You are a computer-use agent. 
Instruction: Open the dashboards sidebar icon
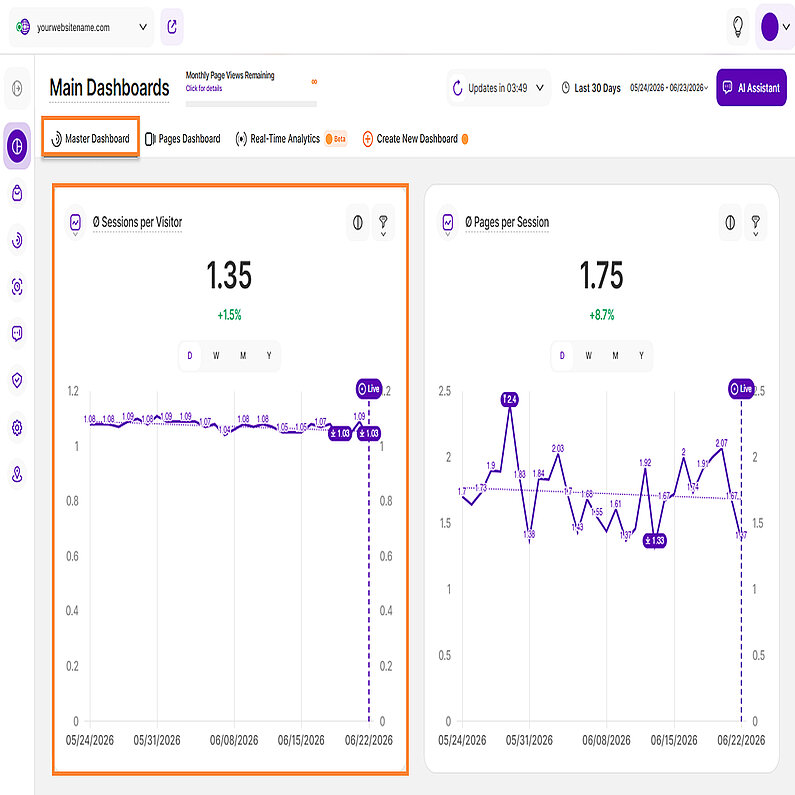coord(17,146)
